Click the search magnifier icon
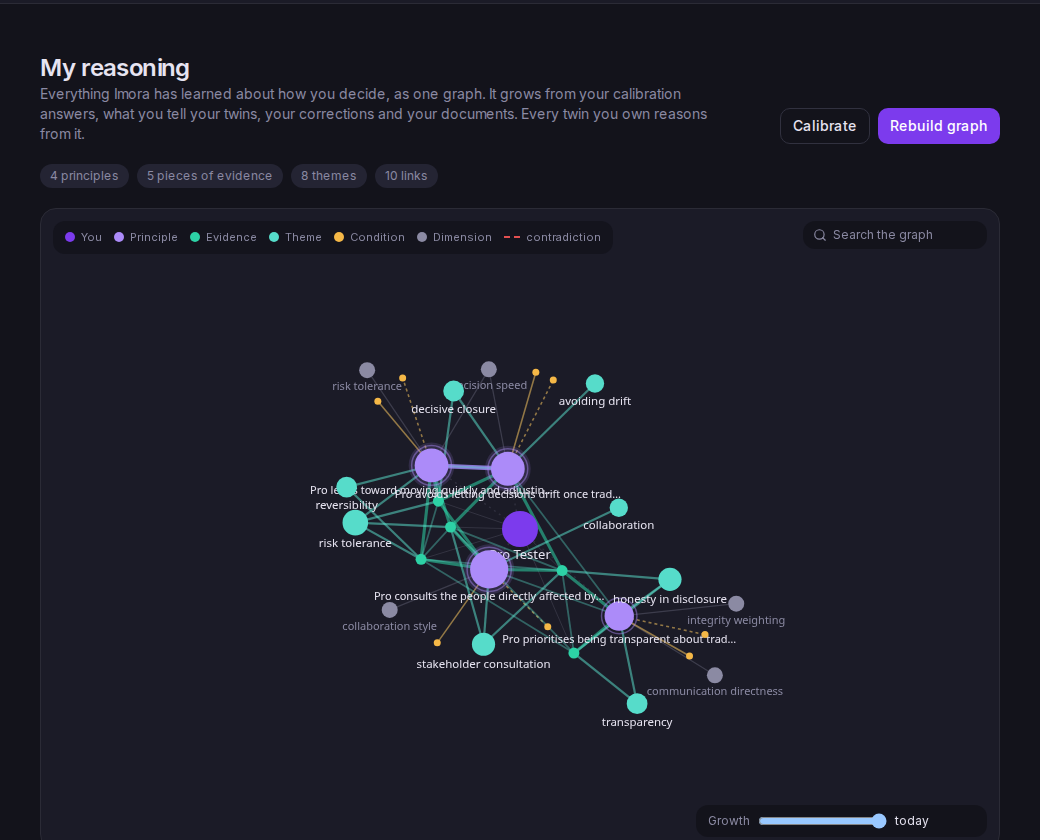Viewport: 1040px width, 840px height. 820,235
